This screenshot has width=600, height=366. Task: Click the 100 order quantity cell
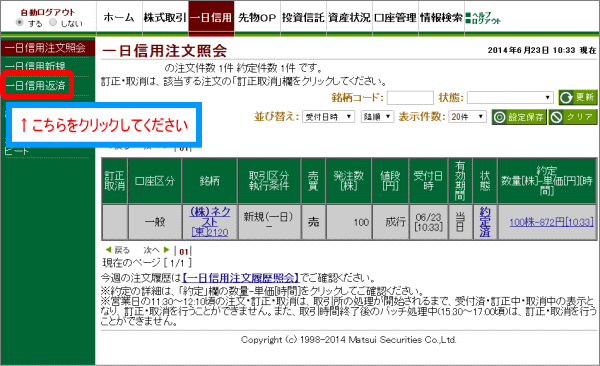(349, 222)
